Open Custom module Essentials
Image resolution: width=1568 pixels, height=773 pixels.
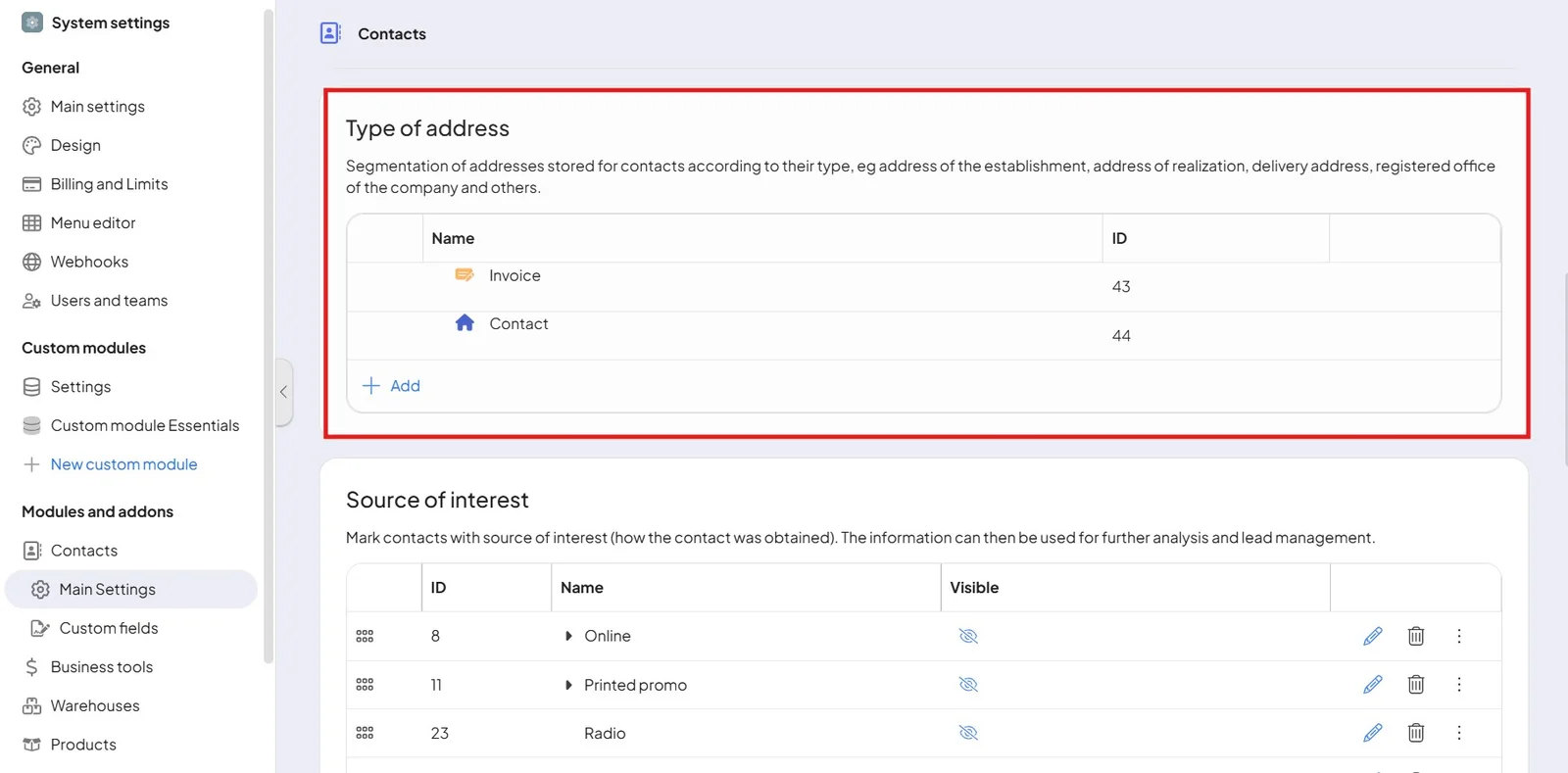point(145,425)
